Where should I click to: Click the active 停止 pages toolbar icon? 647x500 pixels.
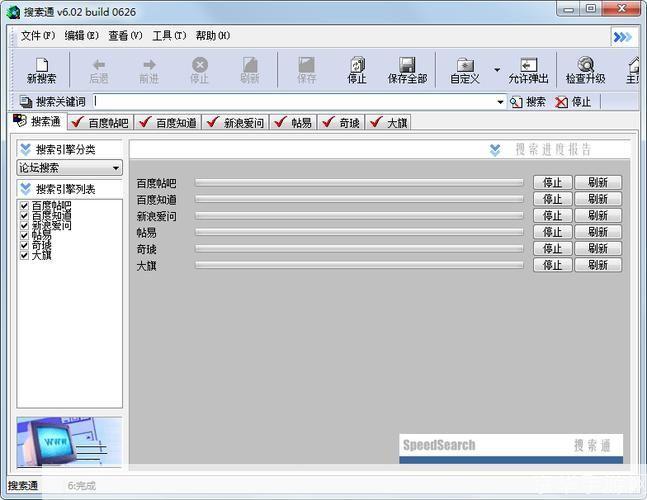[x=357, y=65]
